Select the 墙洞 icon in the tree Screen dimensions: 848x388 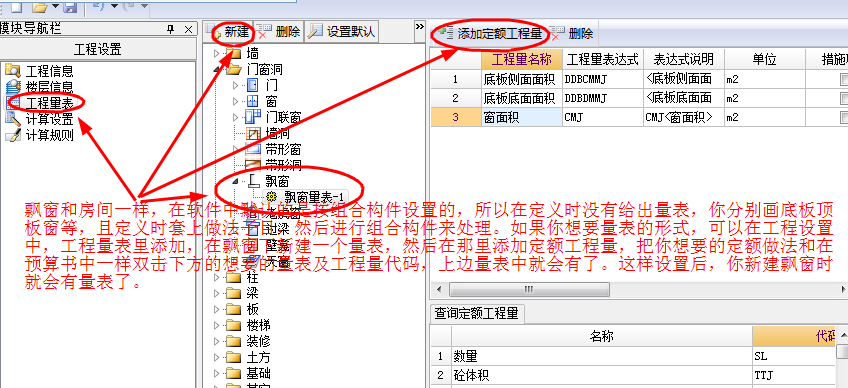coord(253,133)
